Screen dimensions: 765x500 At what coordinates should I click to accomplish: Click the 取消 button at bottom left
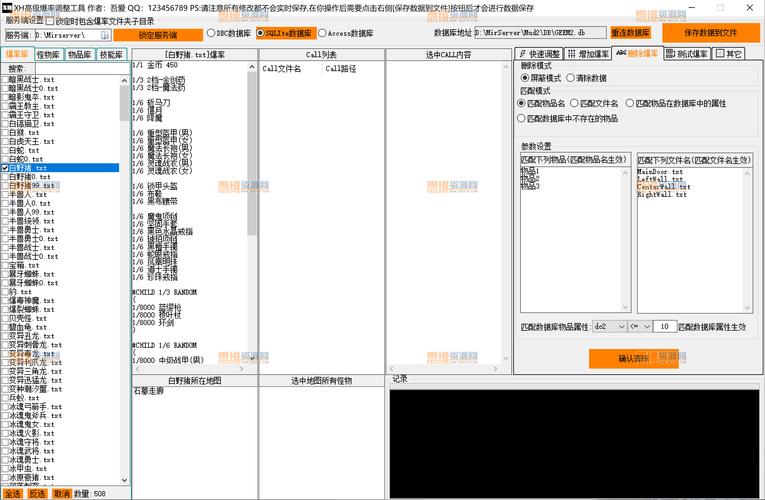click(x=62, y=494)
